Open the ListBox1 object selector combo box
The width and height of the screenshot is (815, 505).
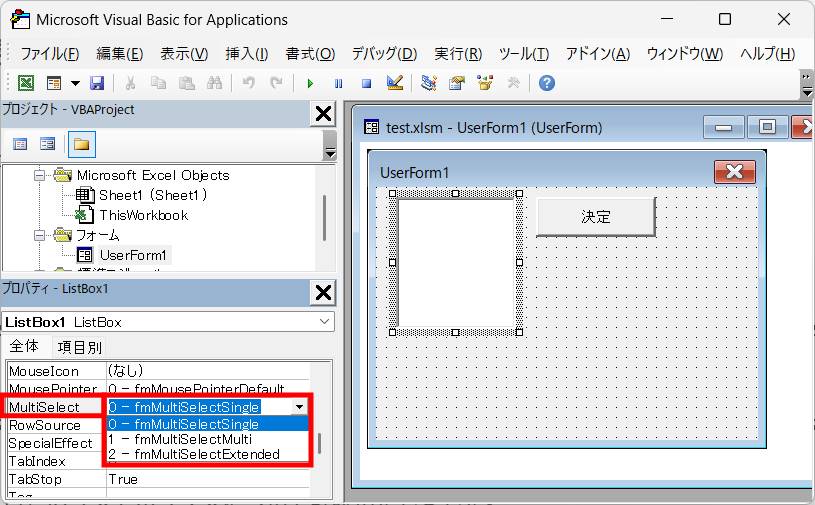click(x=168, y=322)
